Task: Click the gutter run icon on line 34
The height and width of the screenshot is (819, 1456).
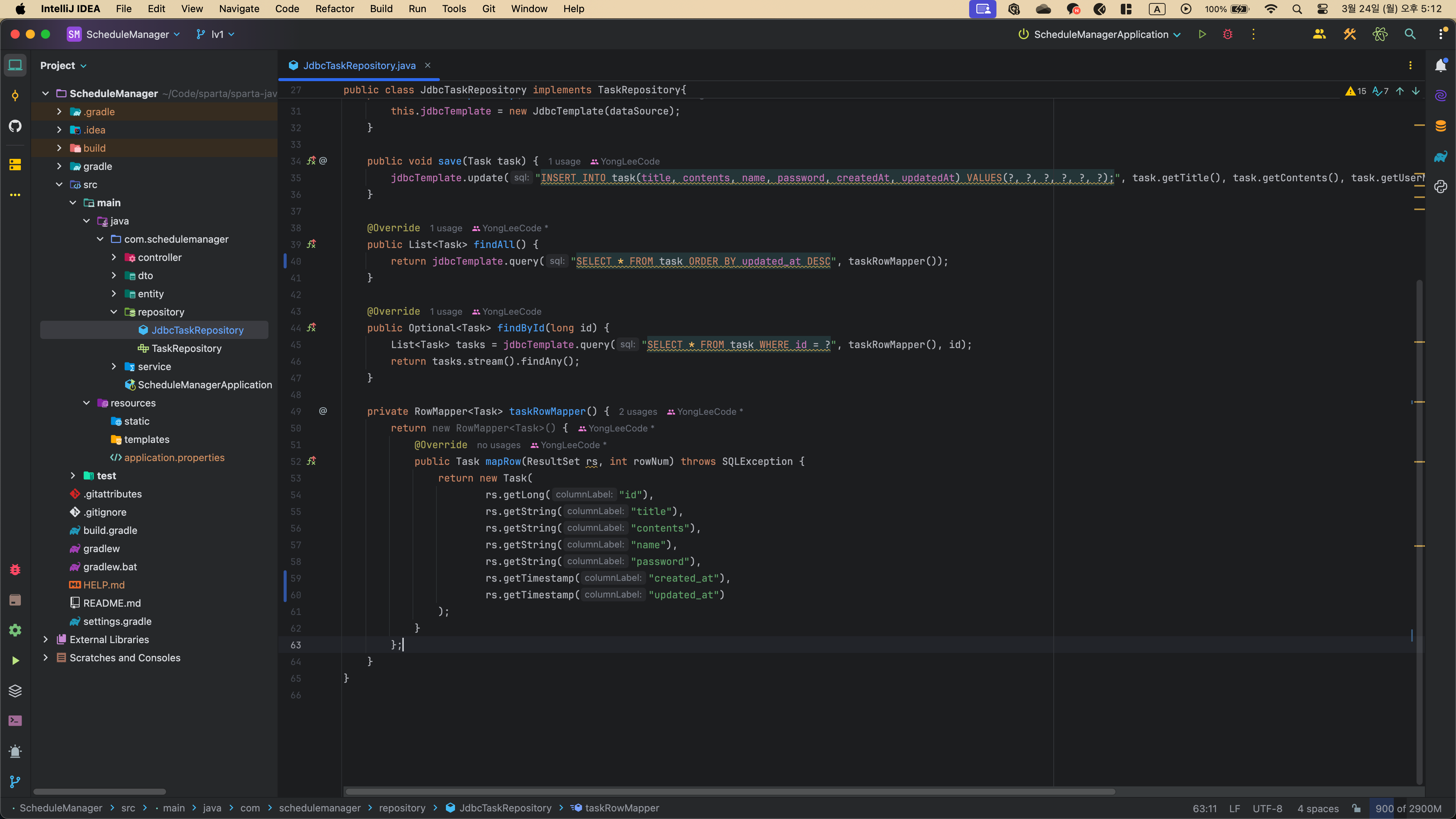Action: (x=311, y=161)
